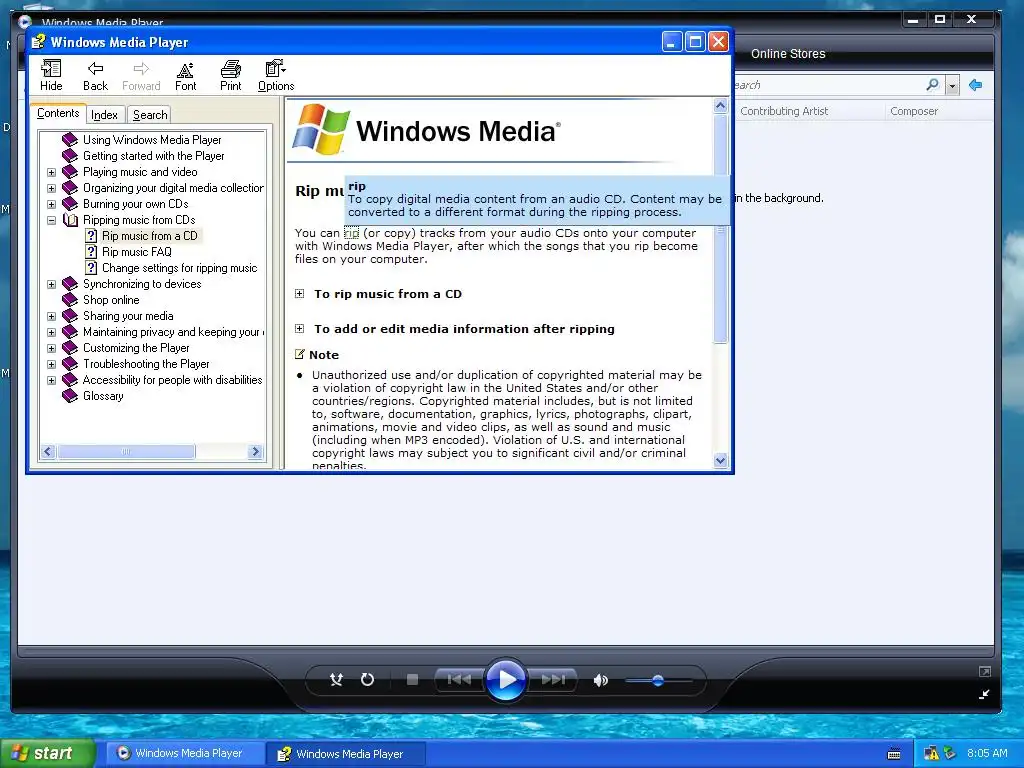
Task: Open the Font toolbar option
Action: tap(185, 74)
